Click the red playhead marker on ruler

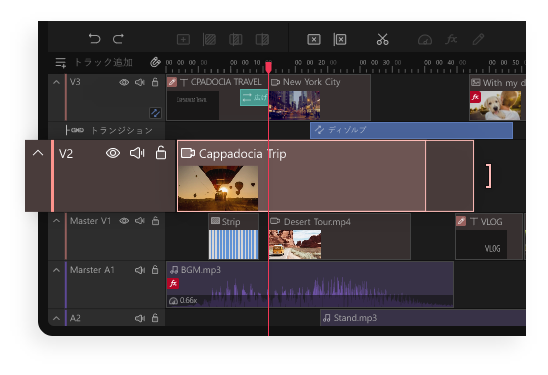click(268, 67)
